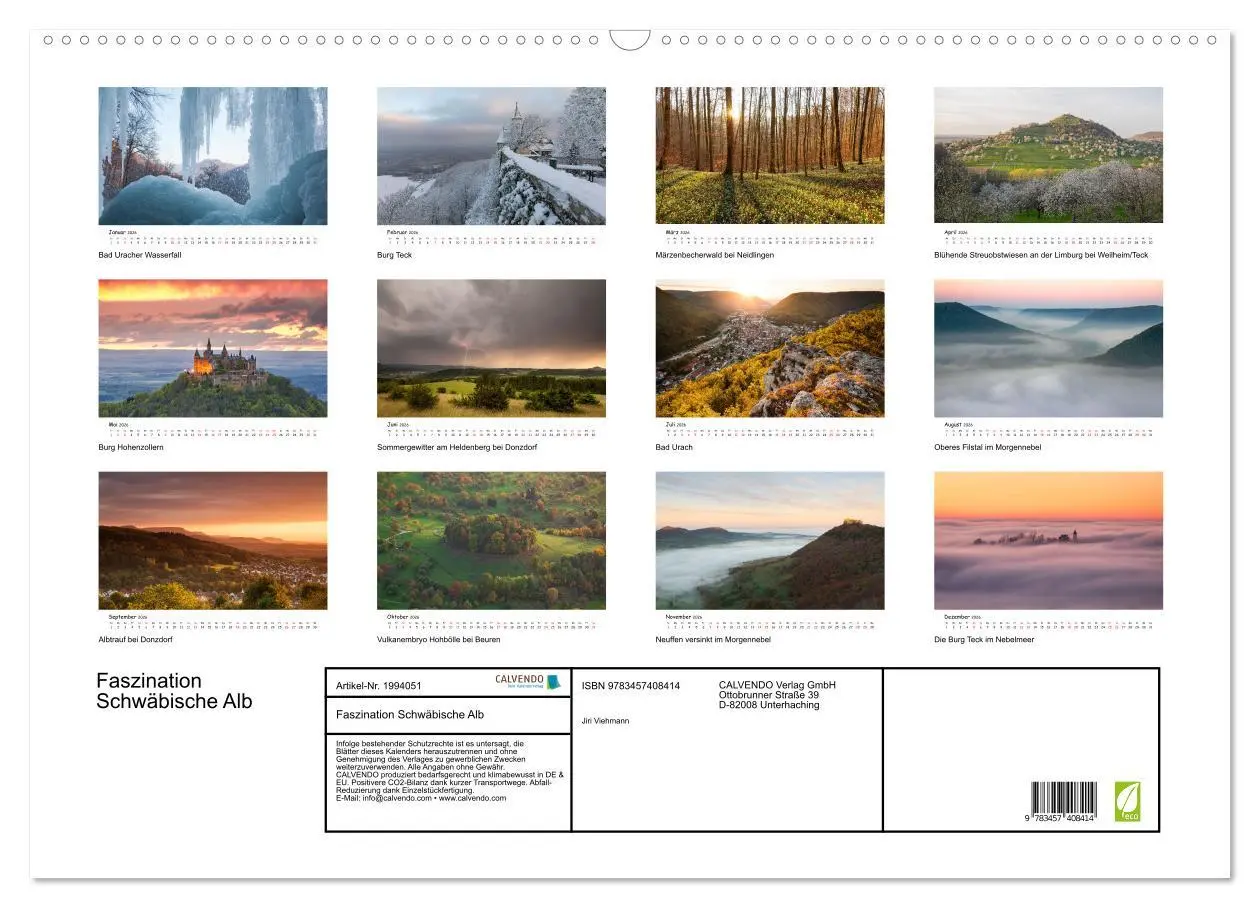Select the Burg Hohenzollern sunset picture
The image size is (1260, 908).
tap(212, 348)
